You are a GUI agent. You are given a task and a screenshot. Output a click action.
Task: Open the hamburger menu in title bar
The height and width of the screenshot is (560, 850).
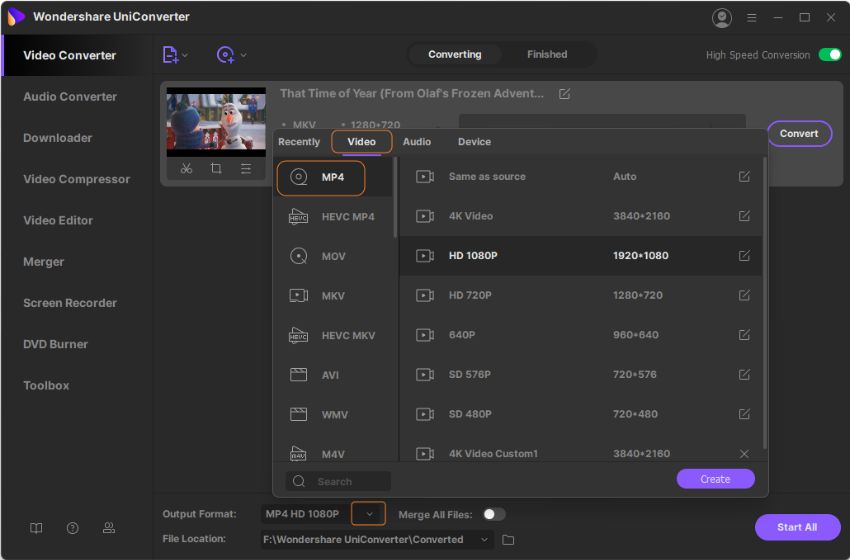pos(751,18)
